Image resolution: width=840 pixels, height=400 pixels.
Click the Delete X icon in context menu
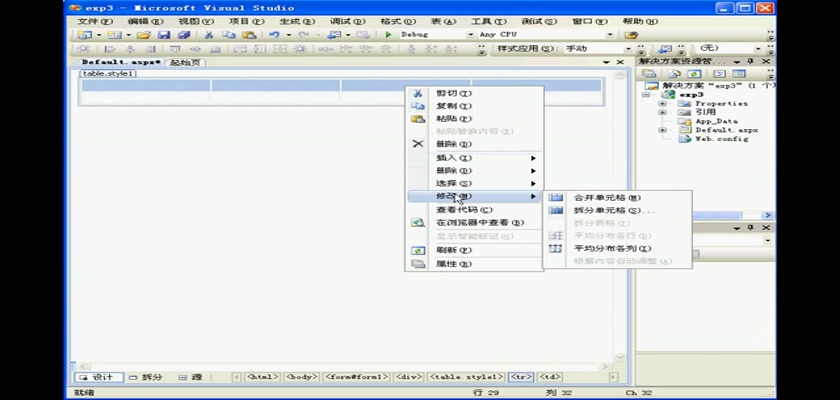(x=418, y=144)
